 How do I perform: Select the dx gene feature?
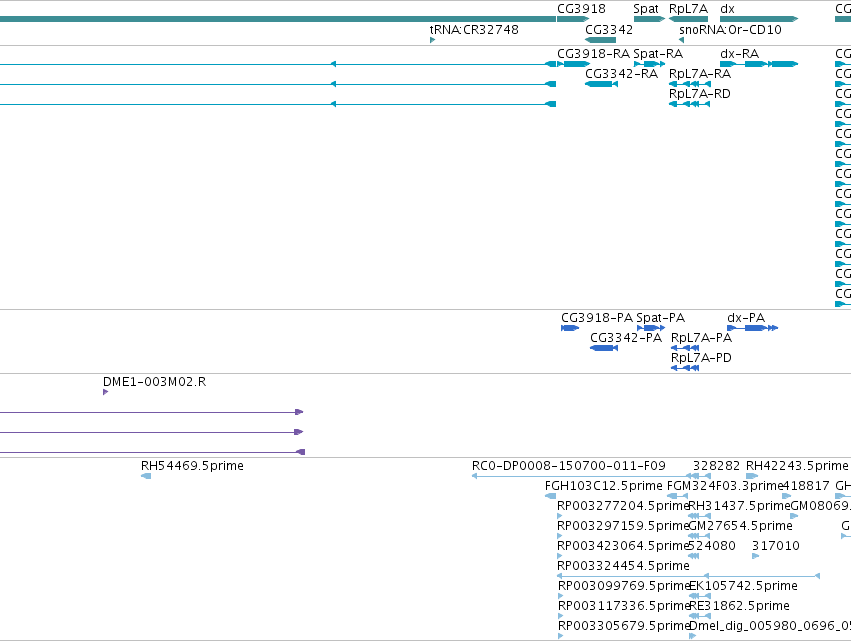coord(759,19)
